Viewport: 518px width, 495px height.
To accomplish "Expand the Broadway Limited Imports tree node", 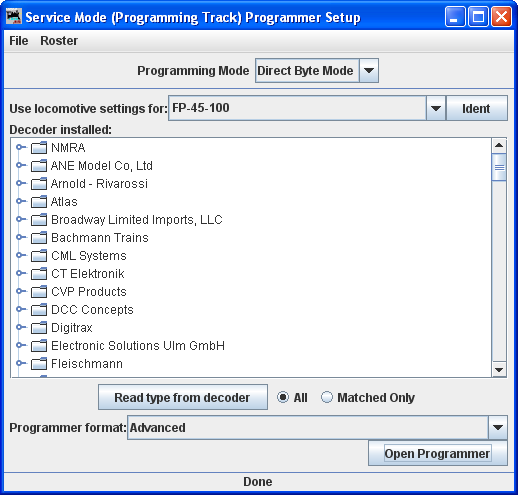I will [x=21, y=219].
